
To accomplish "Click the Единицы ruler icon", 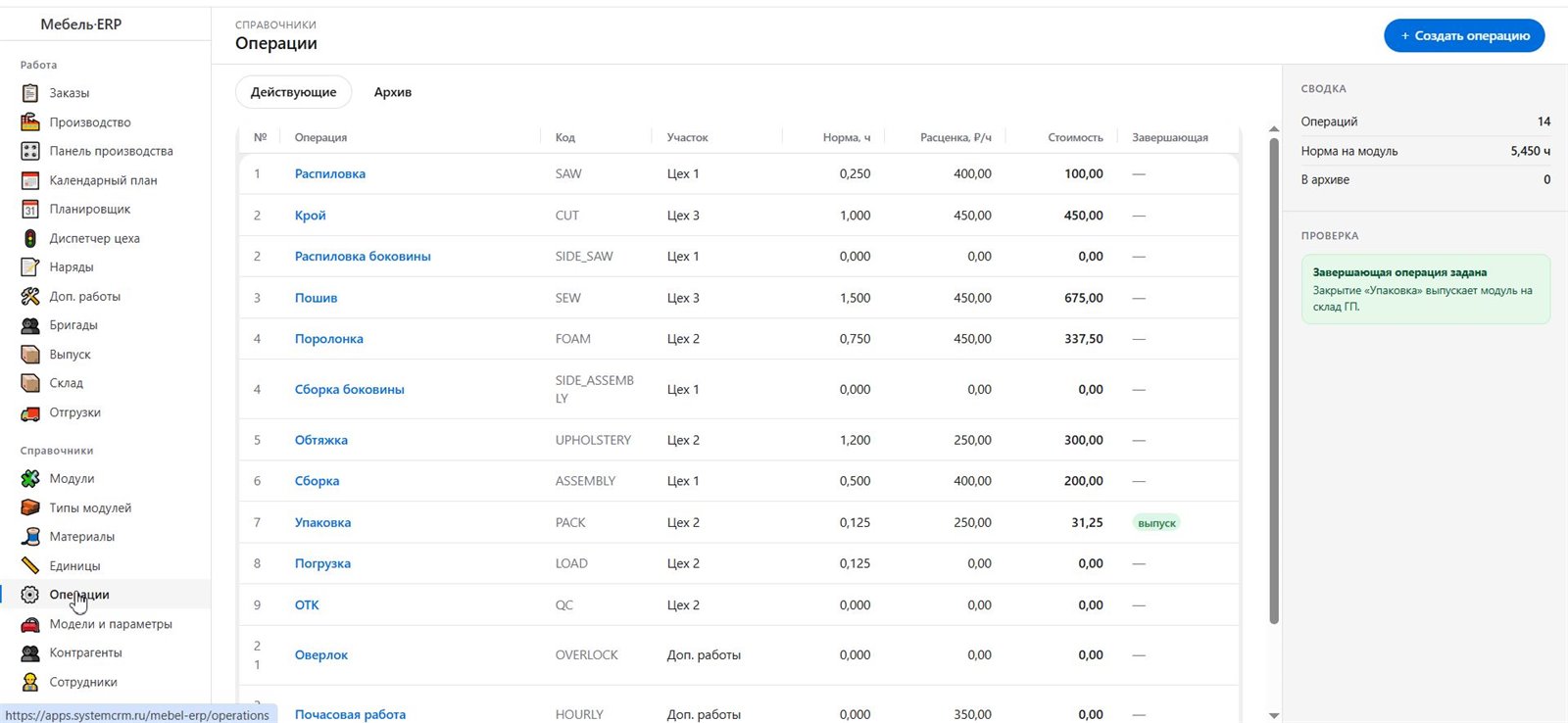I will pos(30,565).
